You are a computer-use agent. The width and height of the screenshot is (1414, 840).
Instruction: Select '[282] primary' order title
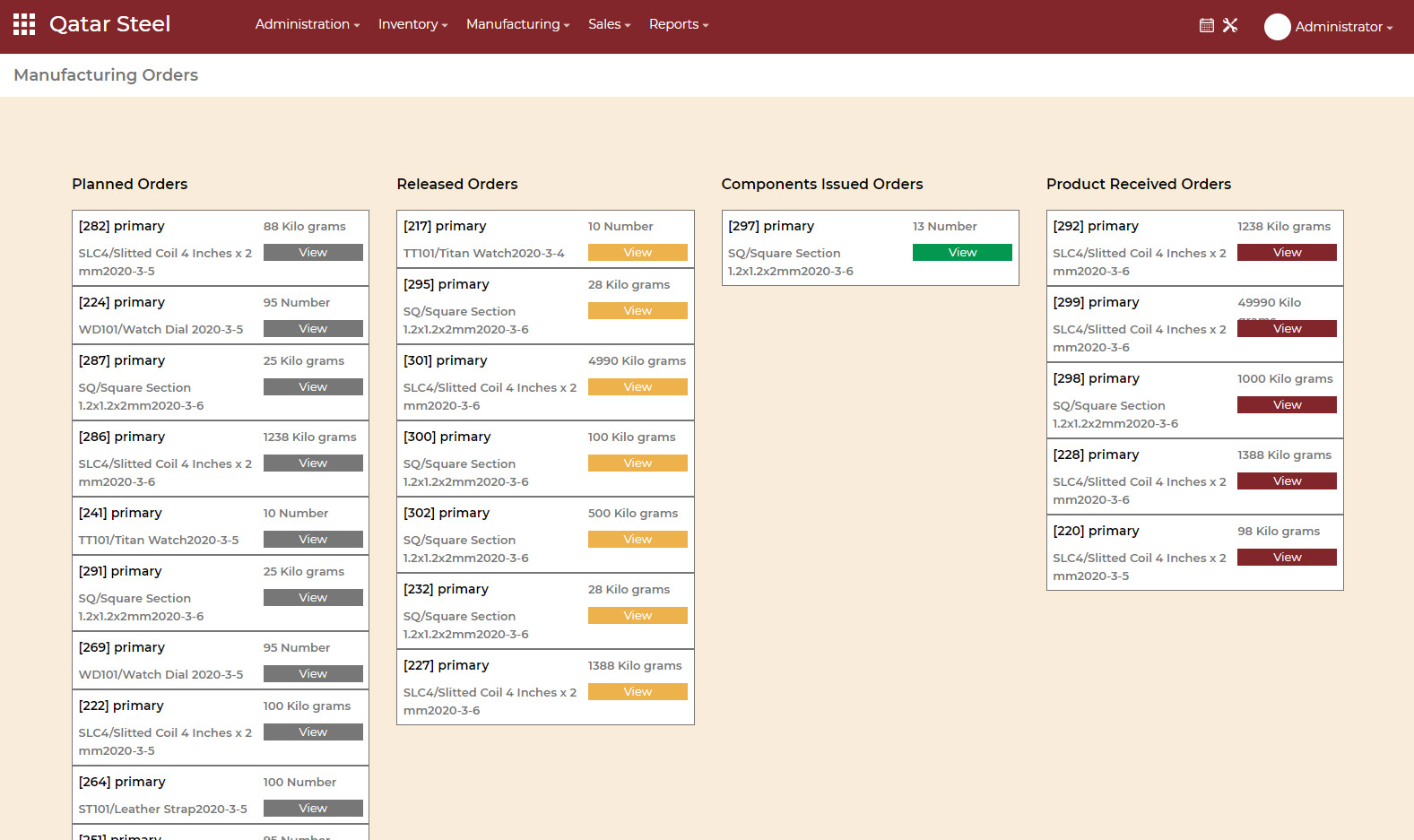(x=121, y=226)
